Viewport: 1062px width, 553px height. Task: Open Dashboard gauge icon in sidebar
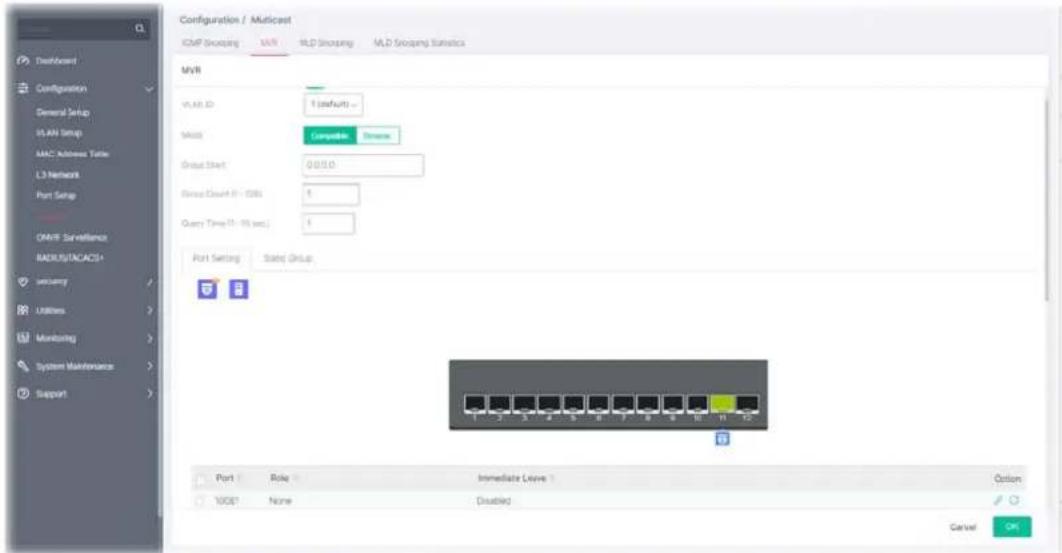point(23,60)
